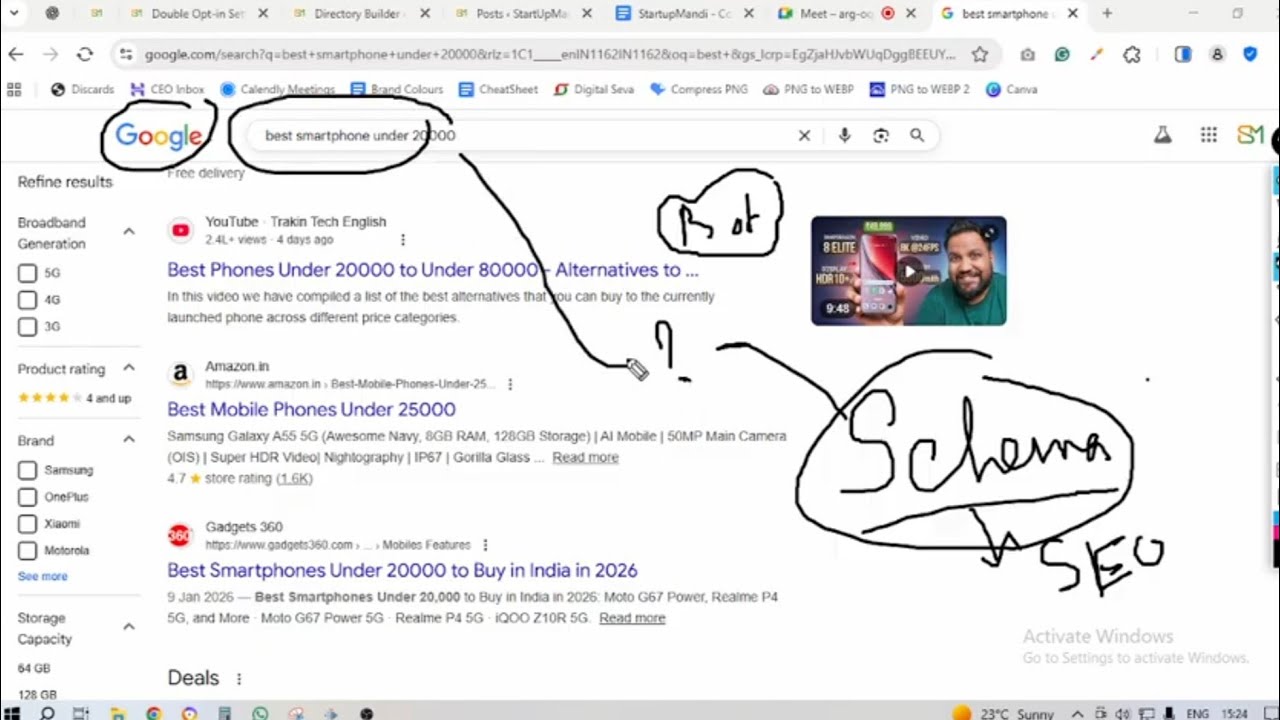Open Best Smartphones Under 20000 Gadgets 360 result
The height and width of the screenshot is (720, 1280).
point(402,570)
